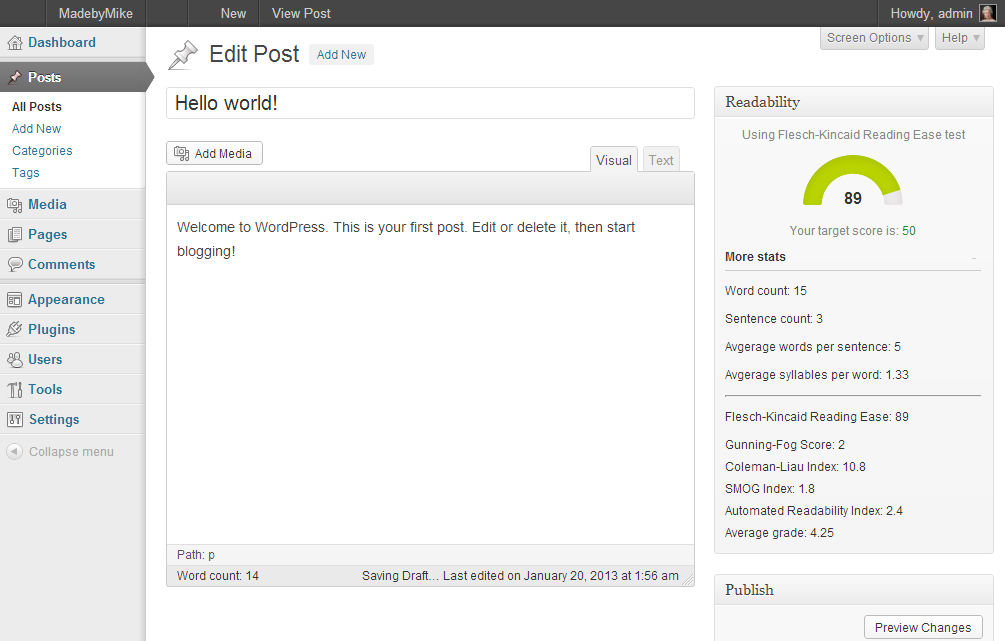Click the Collapse menu arrow icon

tap(14, 451)
